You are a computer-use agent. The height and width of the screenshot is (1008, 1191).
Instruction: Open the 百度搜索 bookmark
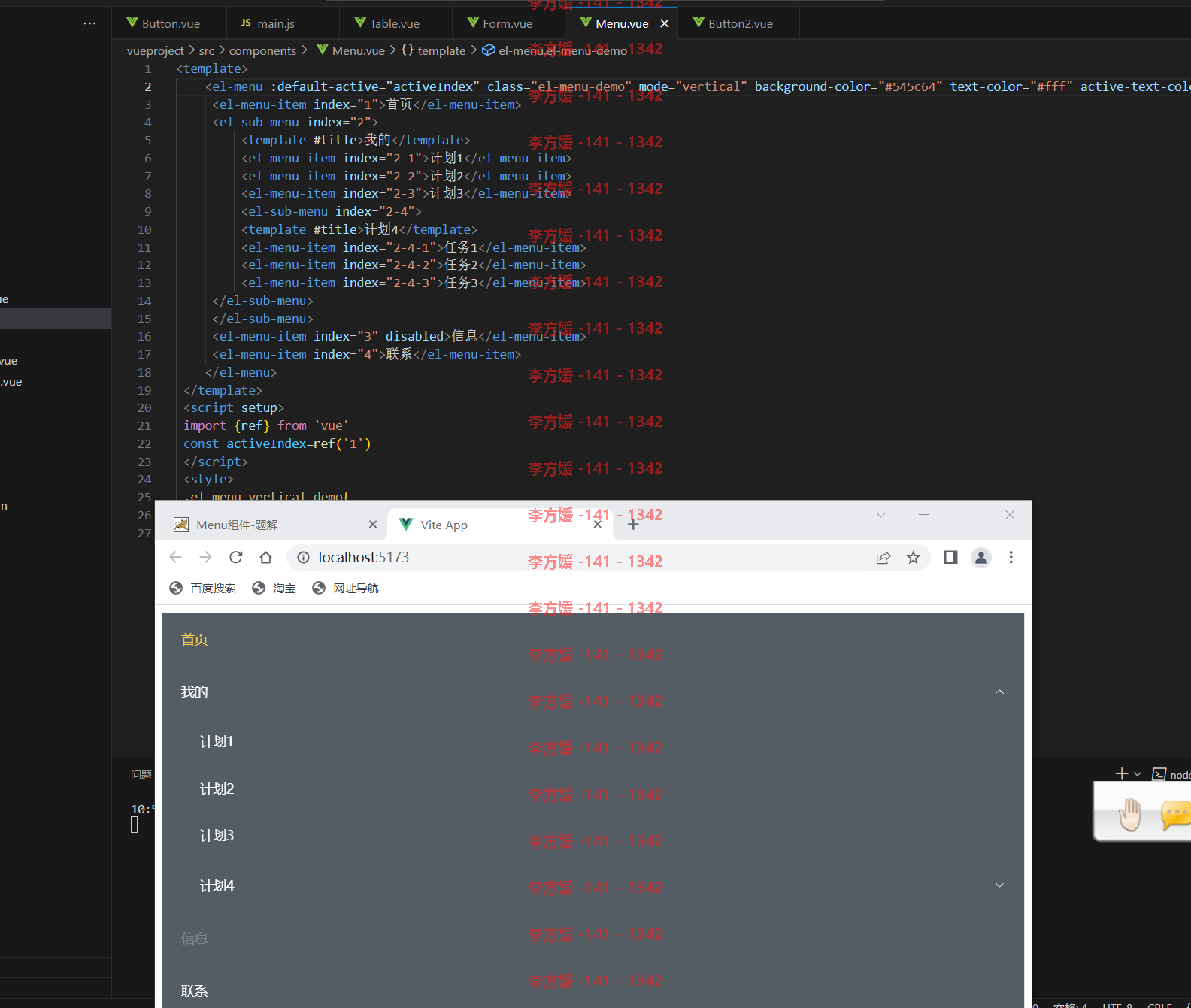pyautogui.click(x=203, y=588)
